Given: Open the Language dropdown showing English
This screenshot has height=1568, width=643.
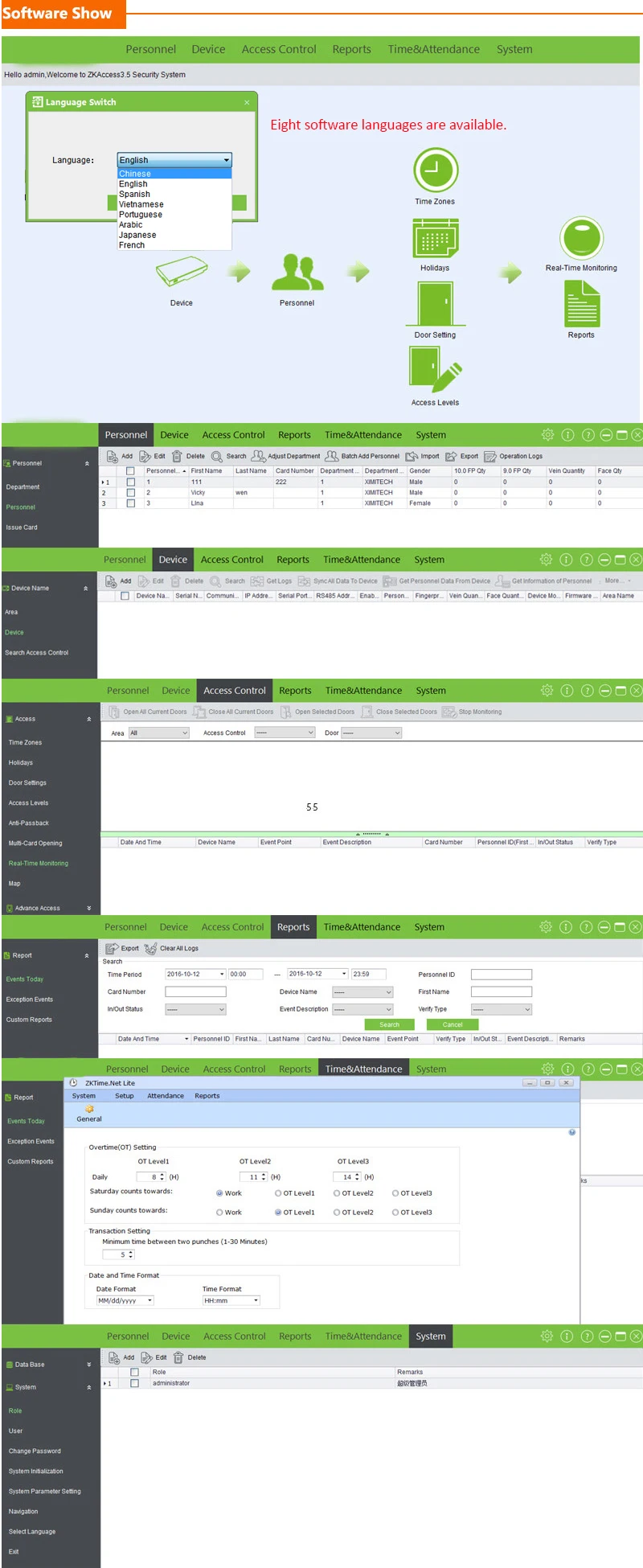Looking at the screenshot, I should (174, 159).
